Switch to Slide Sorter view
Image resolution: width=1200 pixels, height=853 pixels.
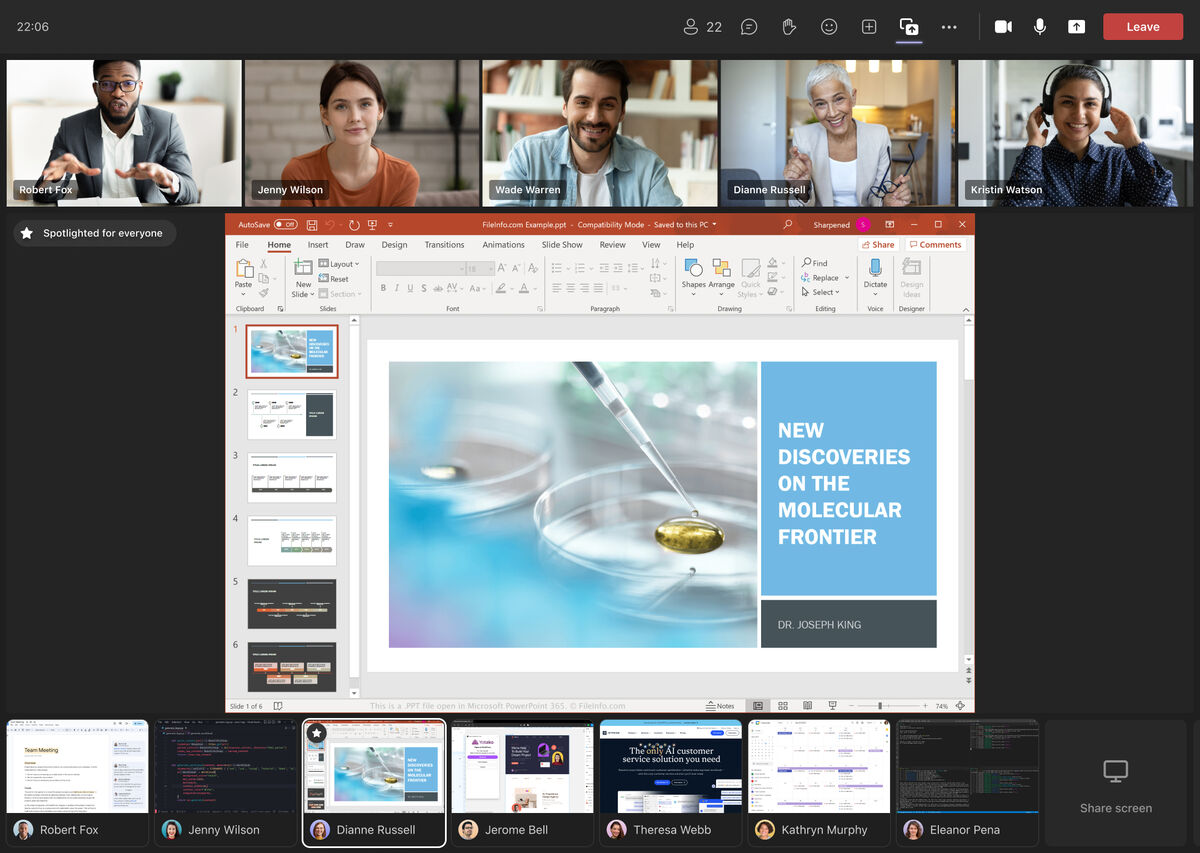(783, 706)
